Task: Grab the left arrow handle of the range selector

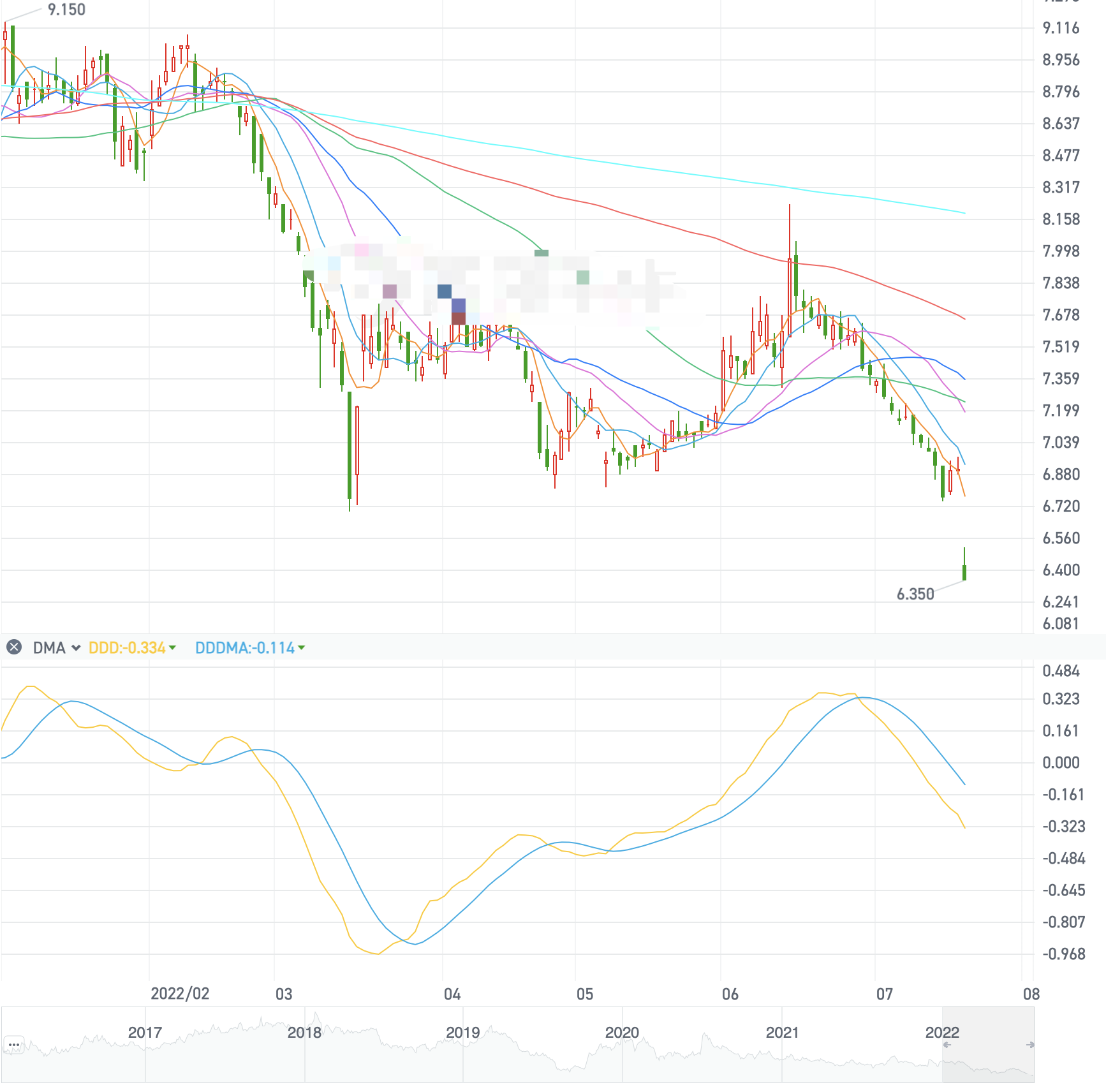Action: 947,1045
